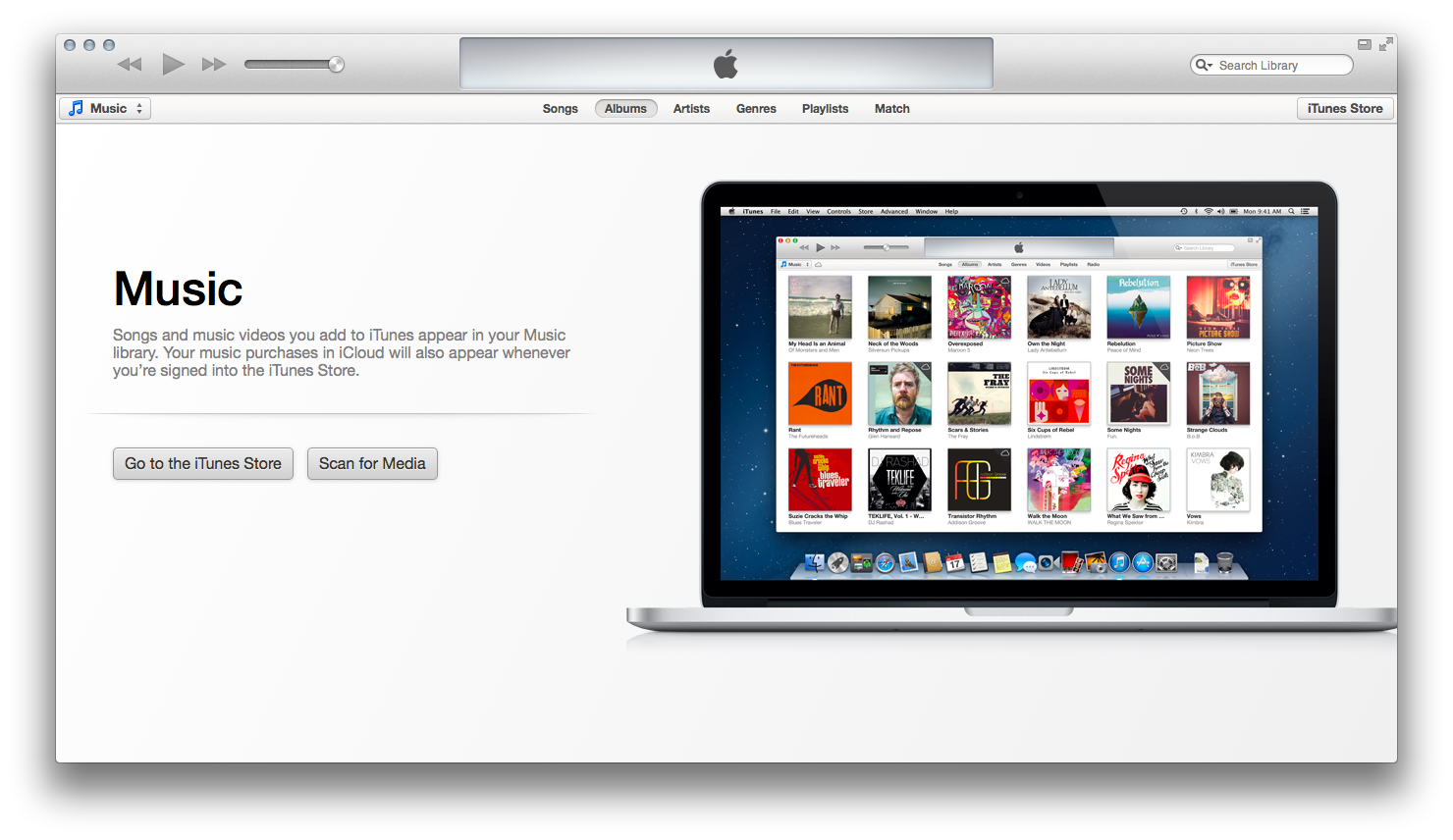The image size is (1453, 840).
Task: Show the Genres tab
Action: point(756,109)
